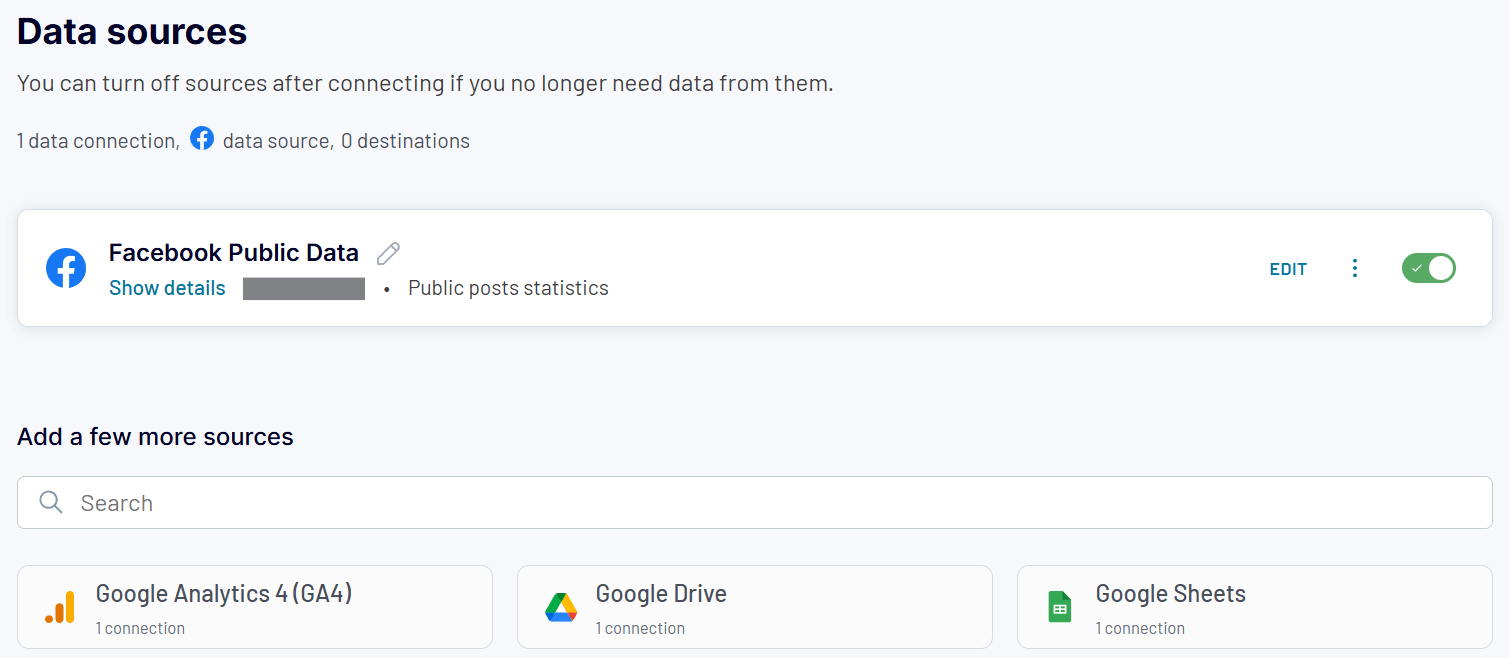
Task: Click the Google Sheets icon
Action: [1059, 606]
